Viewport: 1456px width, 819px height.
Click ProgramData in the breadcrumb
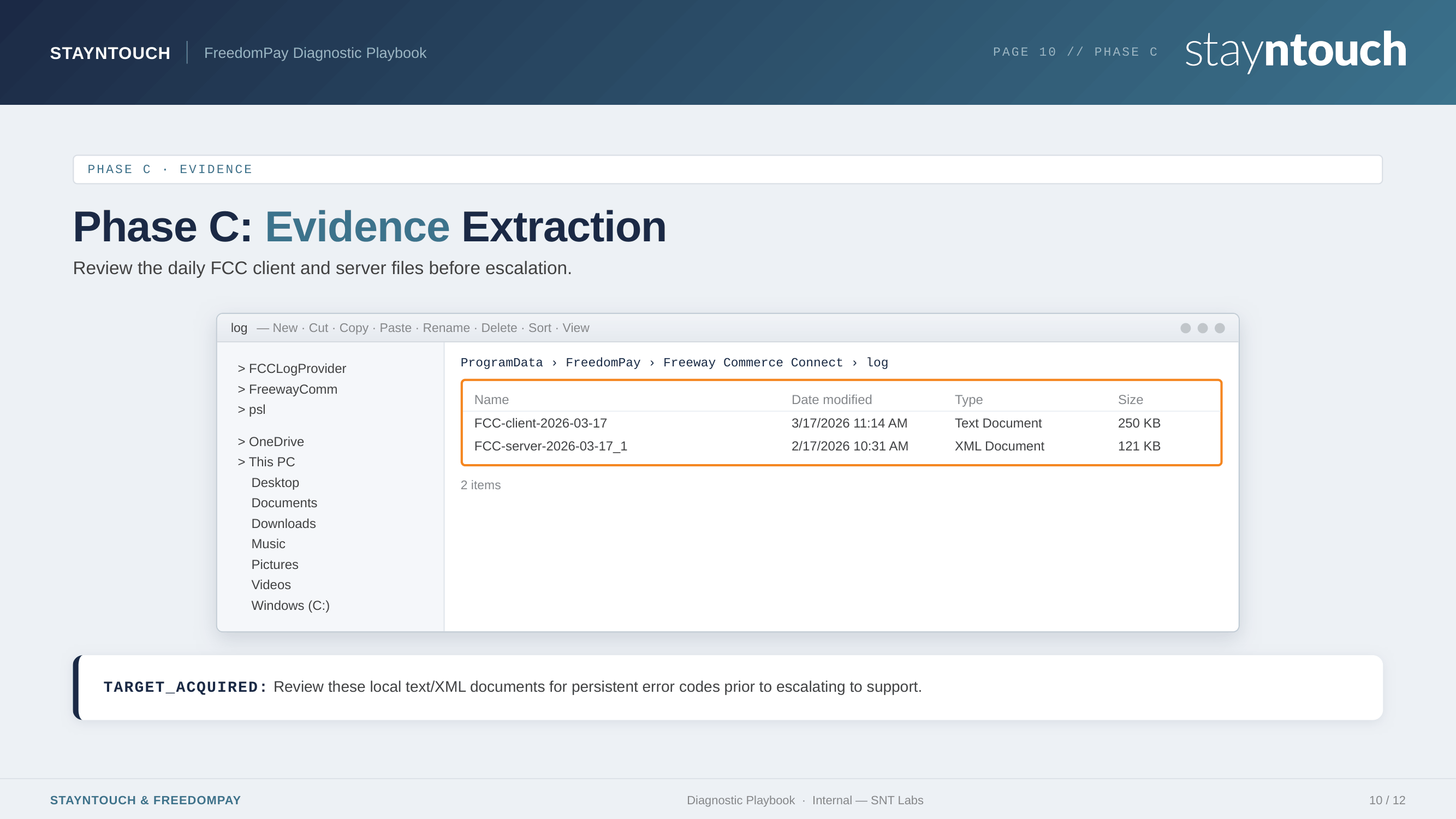click(x=501, y=363)
